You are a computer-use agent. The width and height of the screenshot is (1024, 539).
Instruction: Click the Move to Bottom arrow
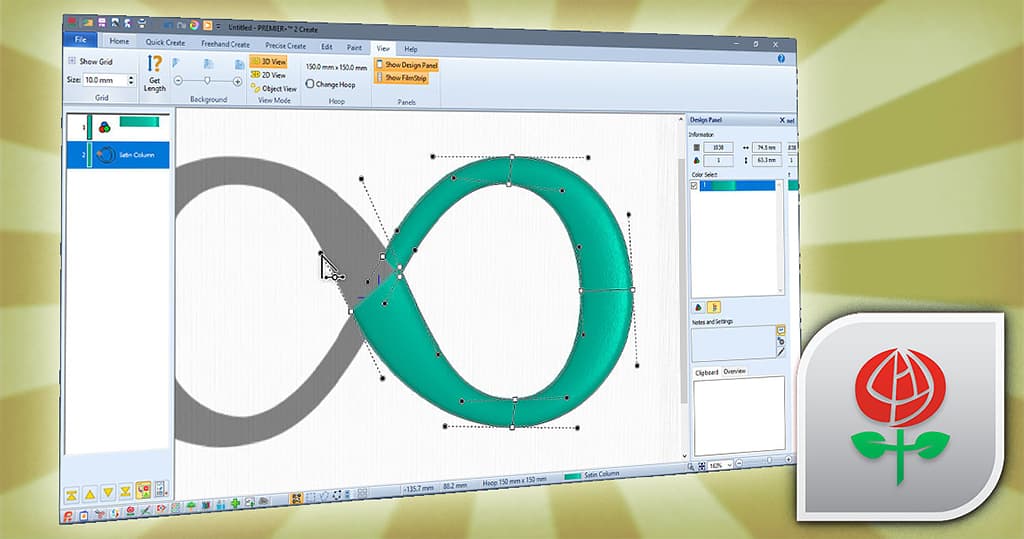[124, 491]
